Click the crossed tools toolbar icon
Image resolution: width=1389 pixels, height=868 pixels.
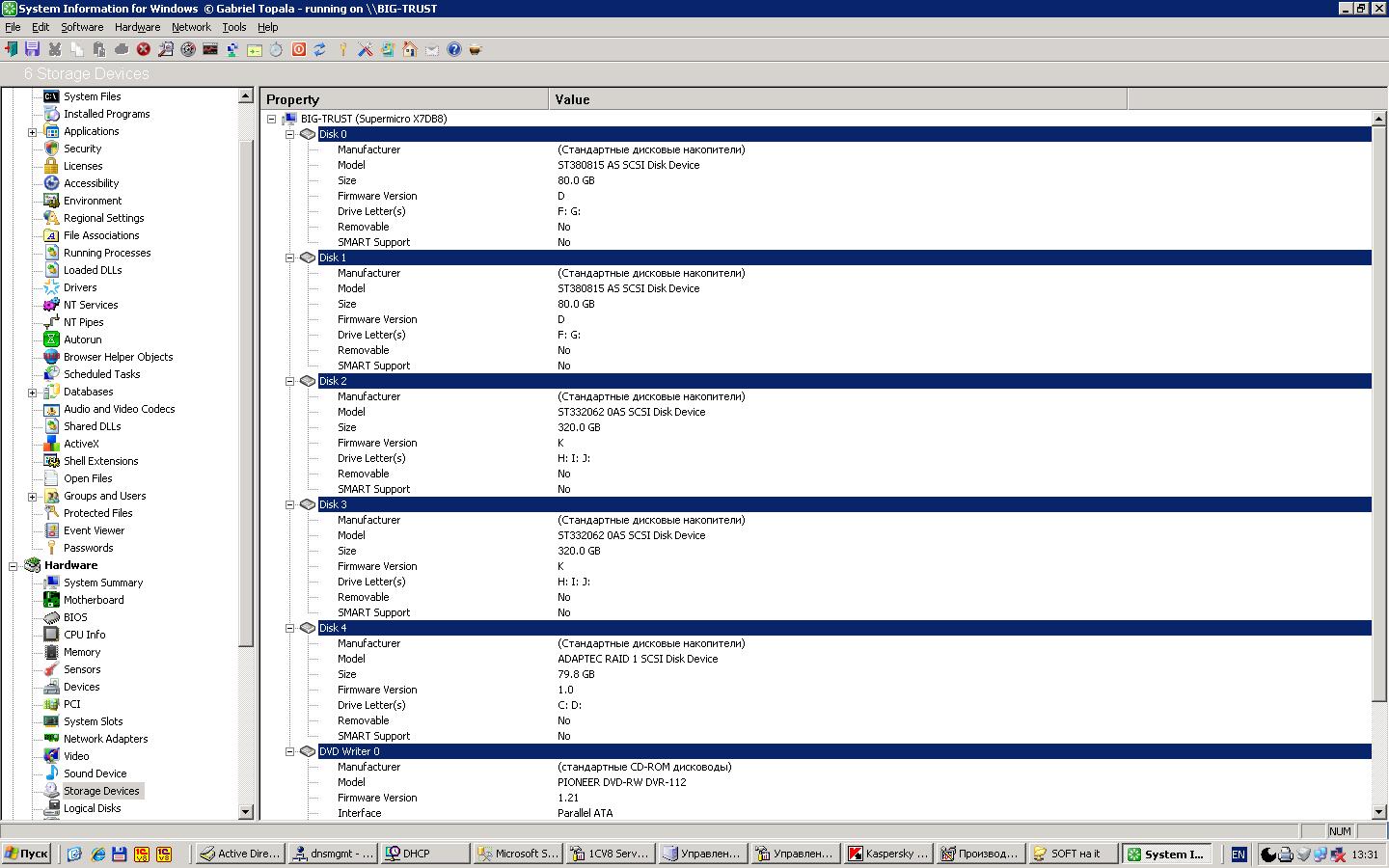click(366, 49)
